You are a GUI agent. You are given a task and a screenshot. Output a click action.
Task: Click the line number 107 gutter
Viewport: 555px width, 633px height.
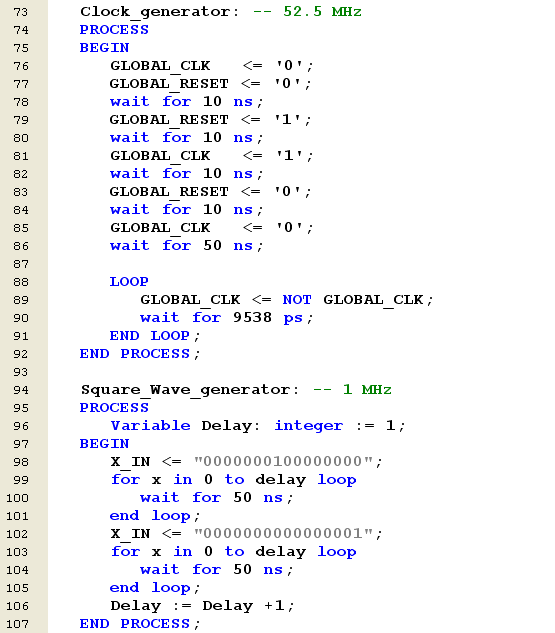pyautogui.click(x=17, y=624)
